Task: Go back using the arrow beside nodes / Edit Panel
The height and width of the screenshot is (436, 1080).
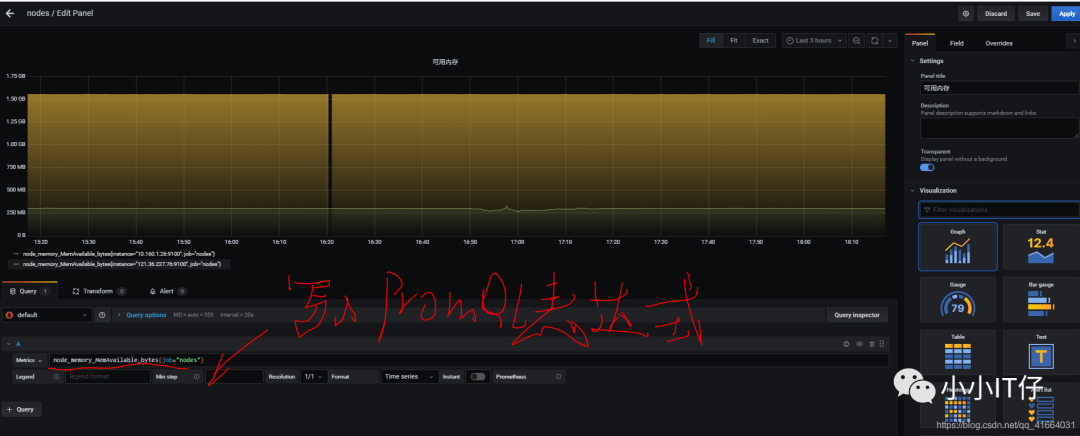Action: tap(10, 13)
